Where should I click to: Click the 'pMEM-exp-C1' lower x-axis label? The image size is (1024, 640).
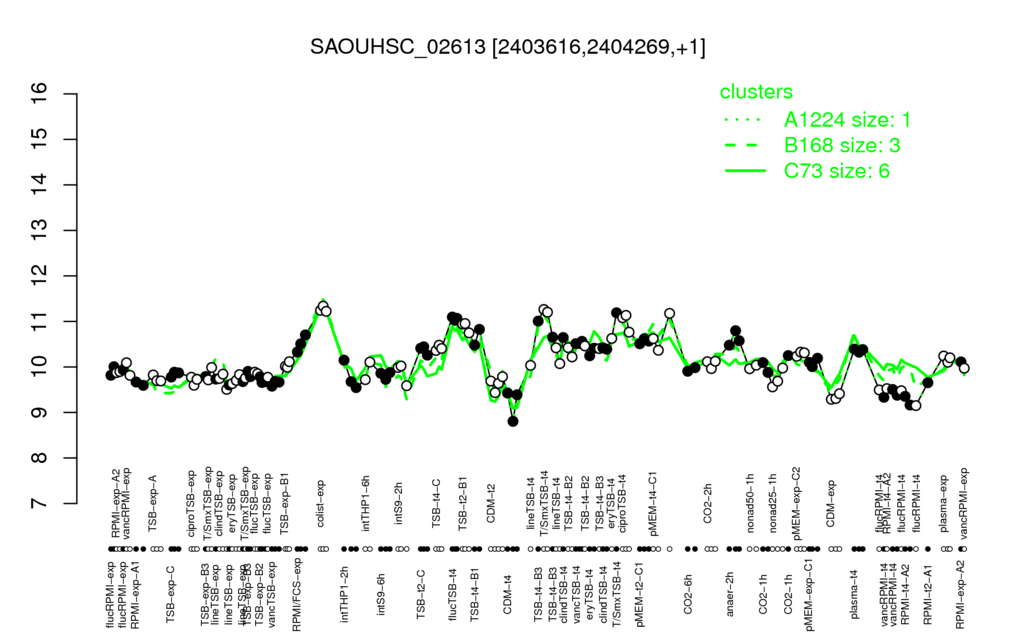[810, 594]
